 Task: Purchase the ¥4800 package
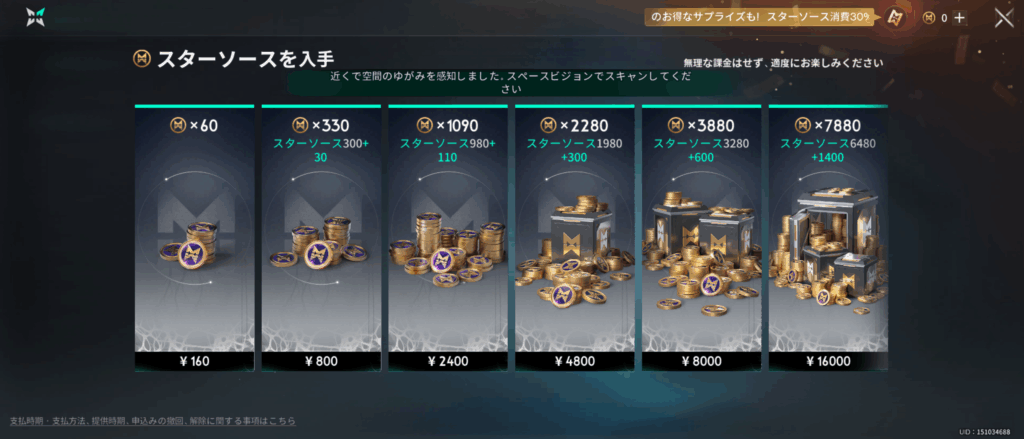click(575, 361)
